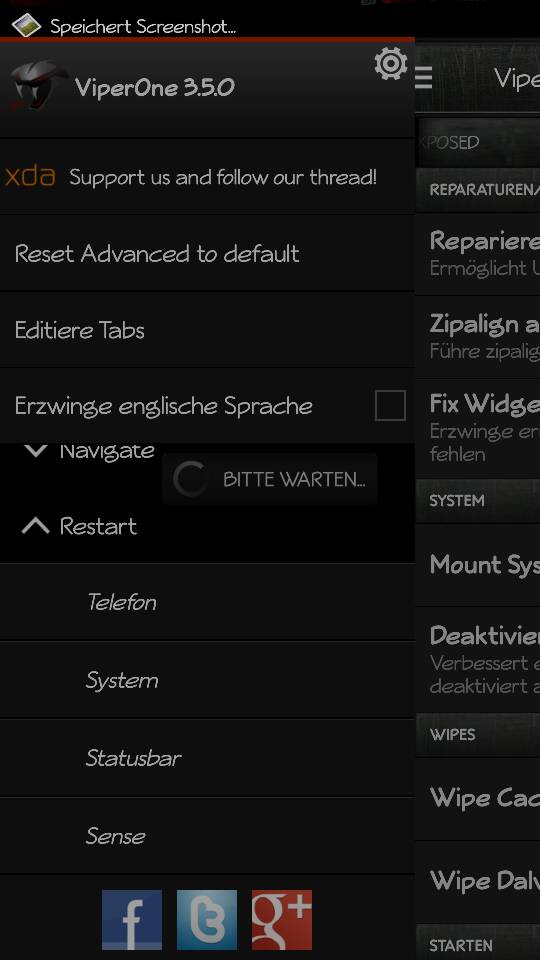Viewport: 540px width, 960px height.
Task: Click the orange xda logo
Action: click(30, 176)
